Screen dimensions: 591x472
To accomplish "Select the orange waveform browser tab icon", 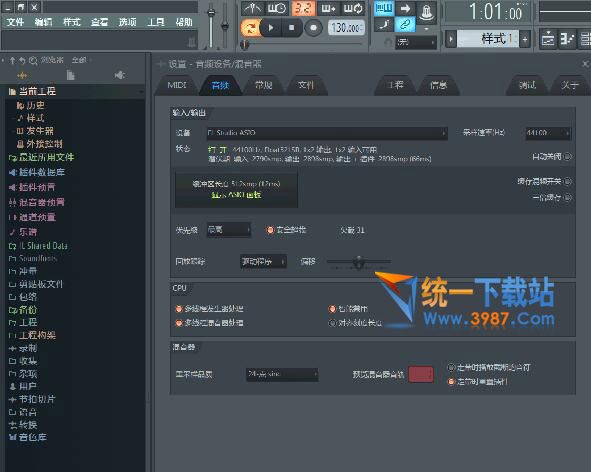I will (22, 75).
